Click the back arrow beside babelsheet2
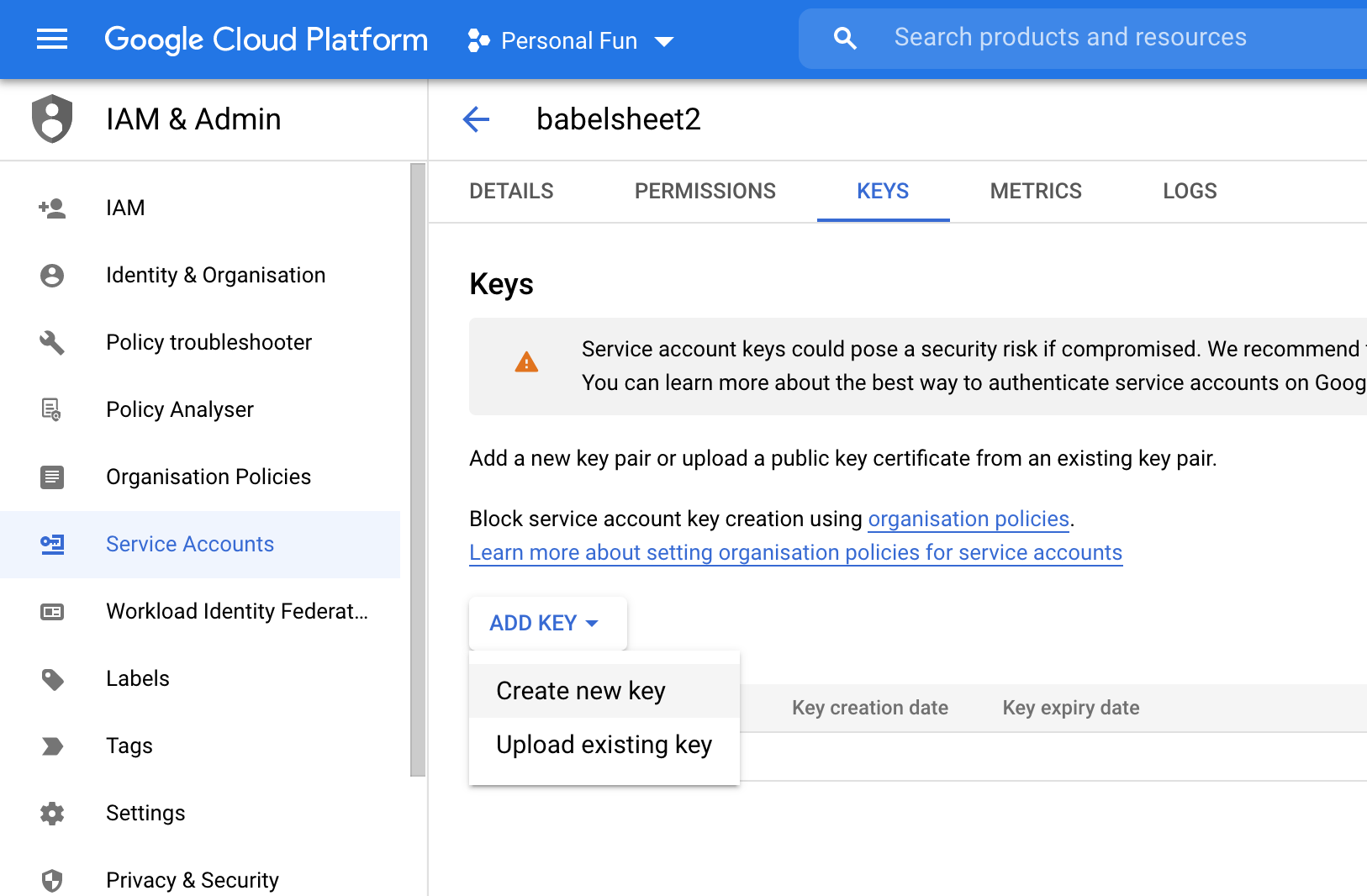 point(476,119)
